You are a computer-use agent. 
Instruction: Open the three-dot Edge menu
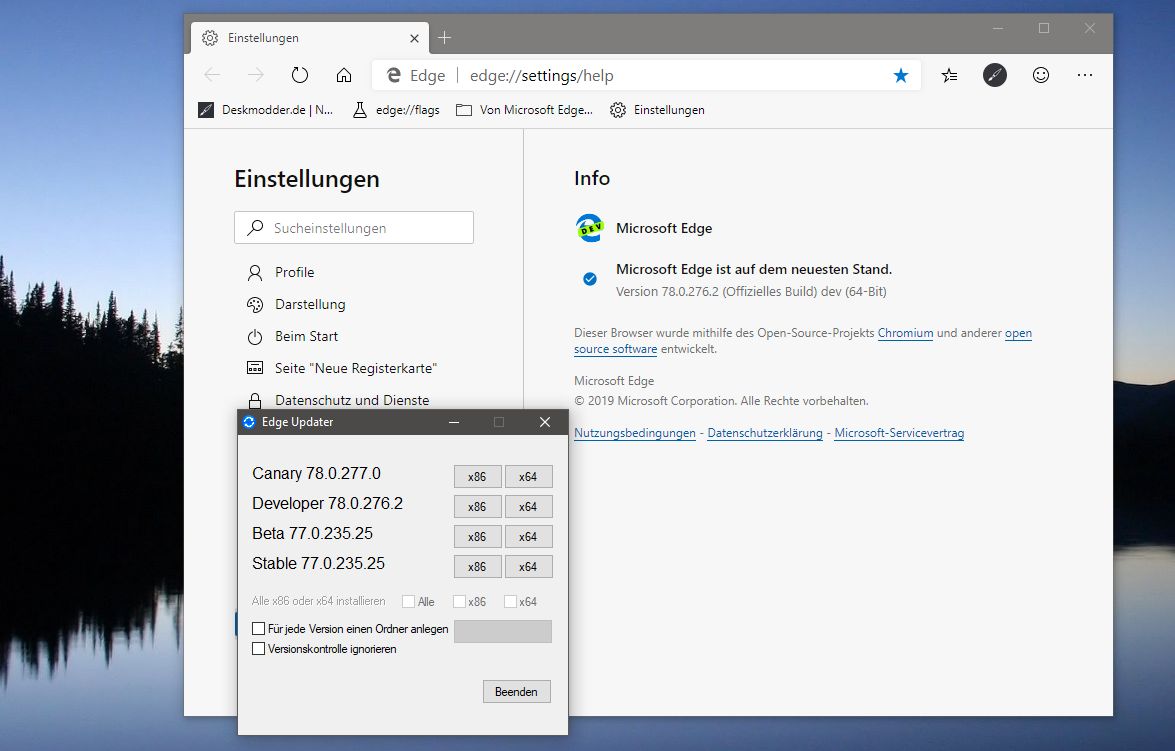(x=1085, y=75)
